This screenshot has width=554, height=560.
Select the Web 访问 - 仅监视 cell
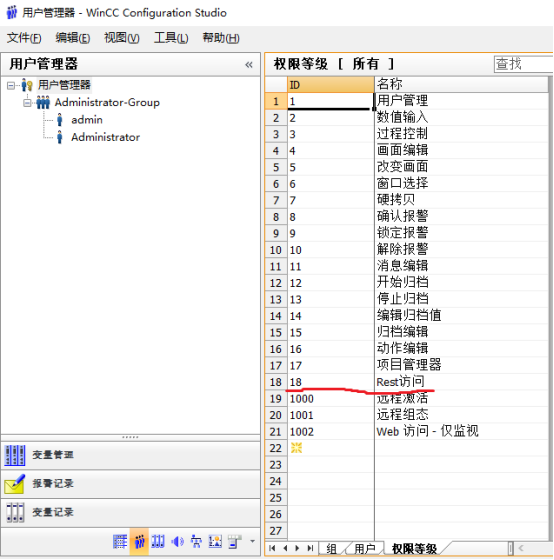click(x=461, y=431)
